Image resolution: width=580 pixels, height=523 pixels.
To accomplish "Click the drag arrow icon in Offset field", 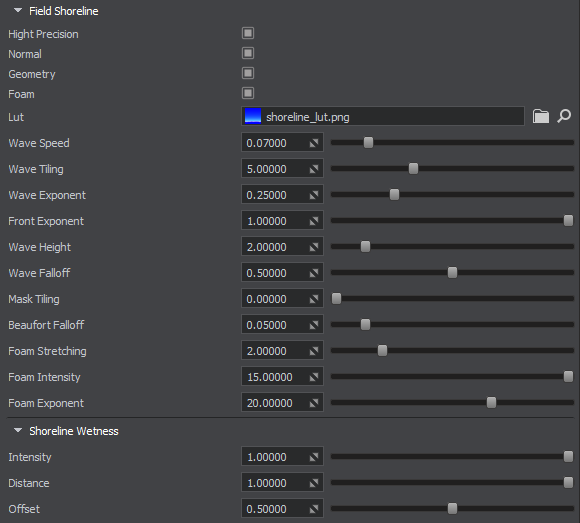I will click(314, 509).
